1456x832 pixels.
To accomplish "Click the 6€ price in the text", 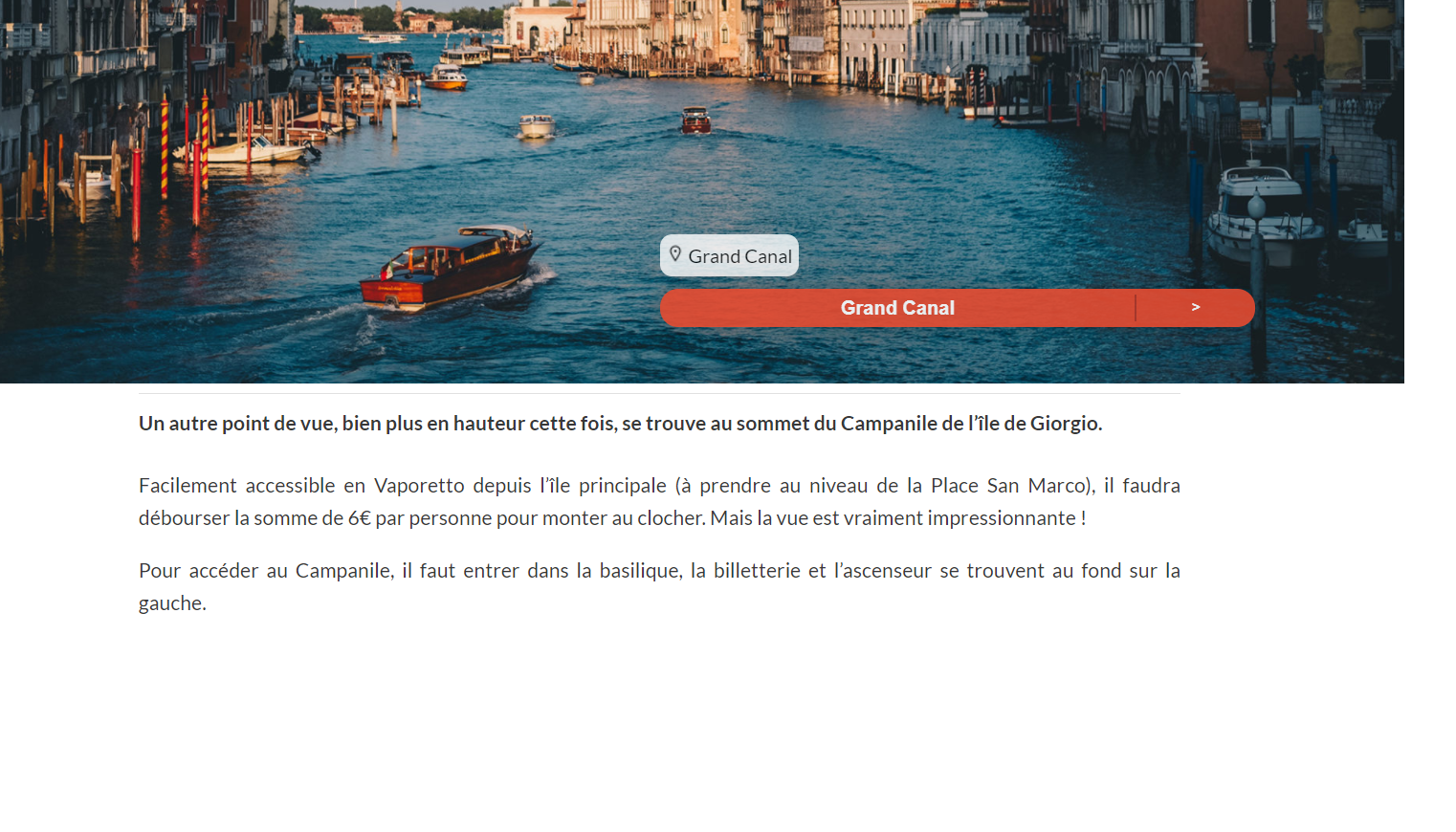I will pos(359,518).
